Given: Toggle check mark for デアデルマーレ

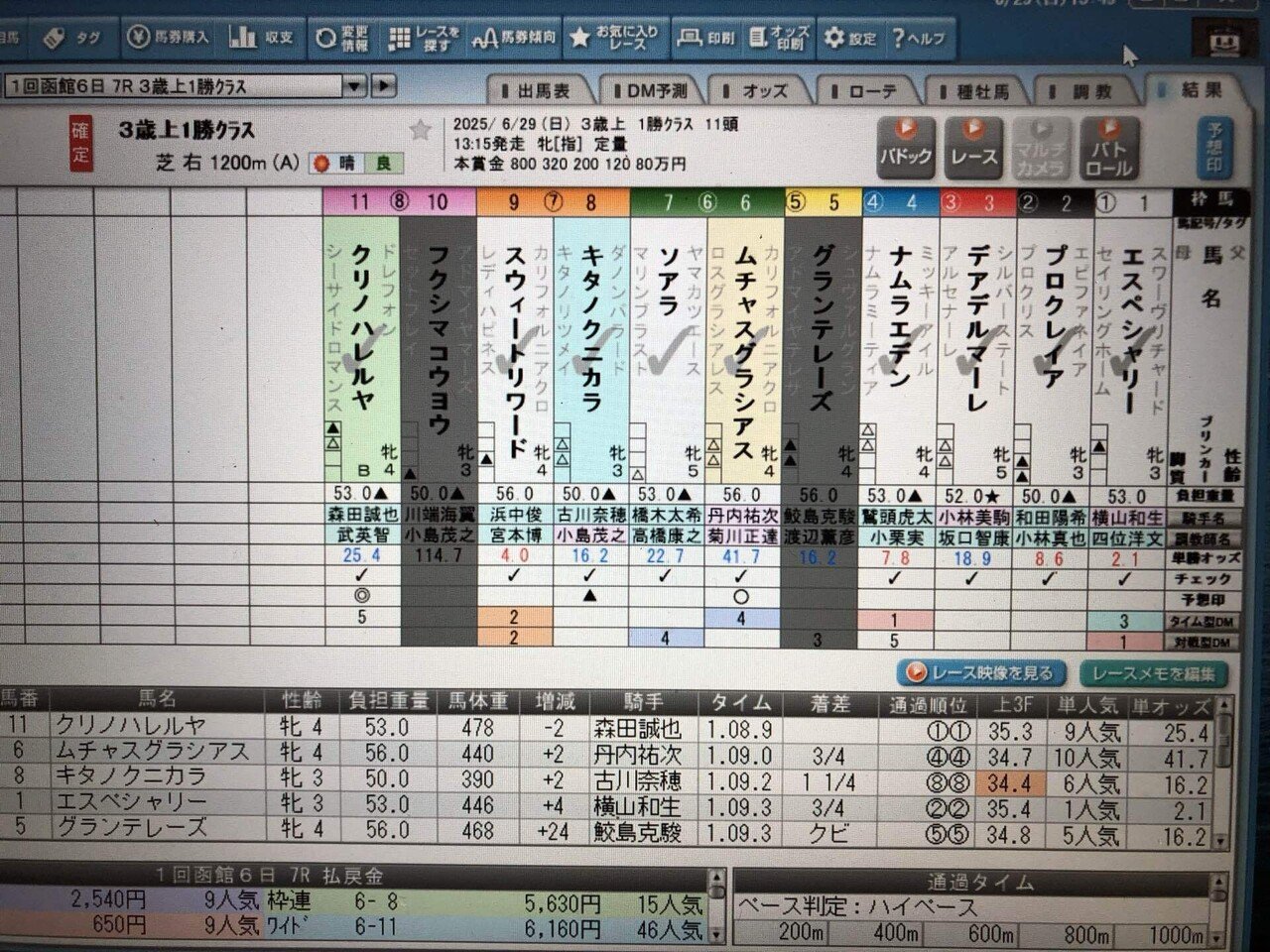Looking at the screenshot, I should (x=972, y=578).
